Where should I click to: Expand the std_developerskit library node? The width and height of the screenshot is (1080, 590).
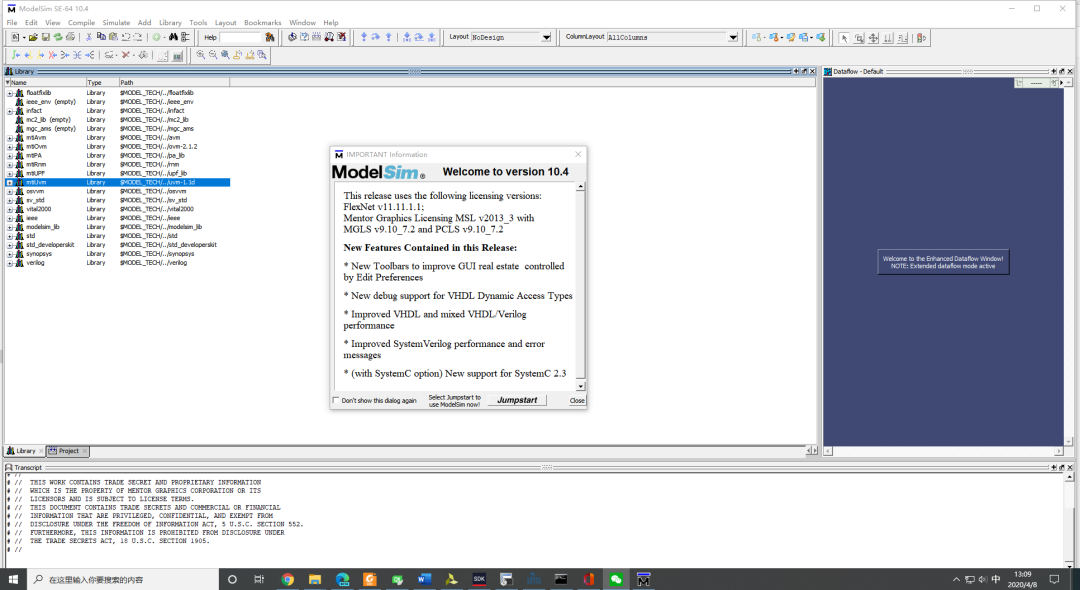[x=10, y=245]
